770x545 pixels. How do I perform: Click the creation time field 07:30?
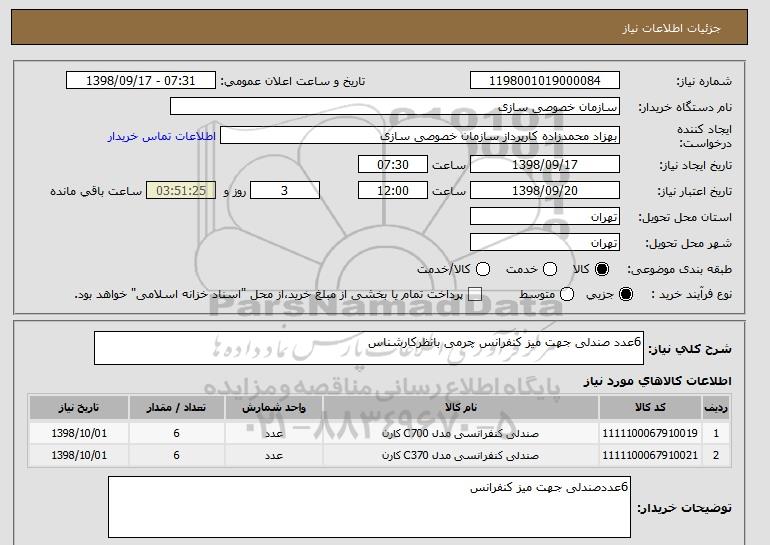coord(393,164)
